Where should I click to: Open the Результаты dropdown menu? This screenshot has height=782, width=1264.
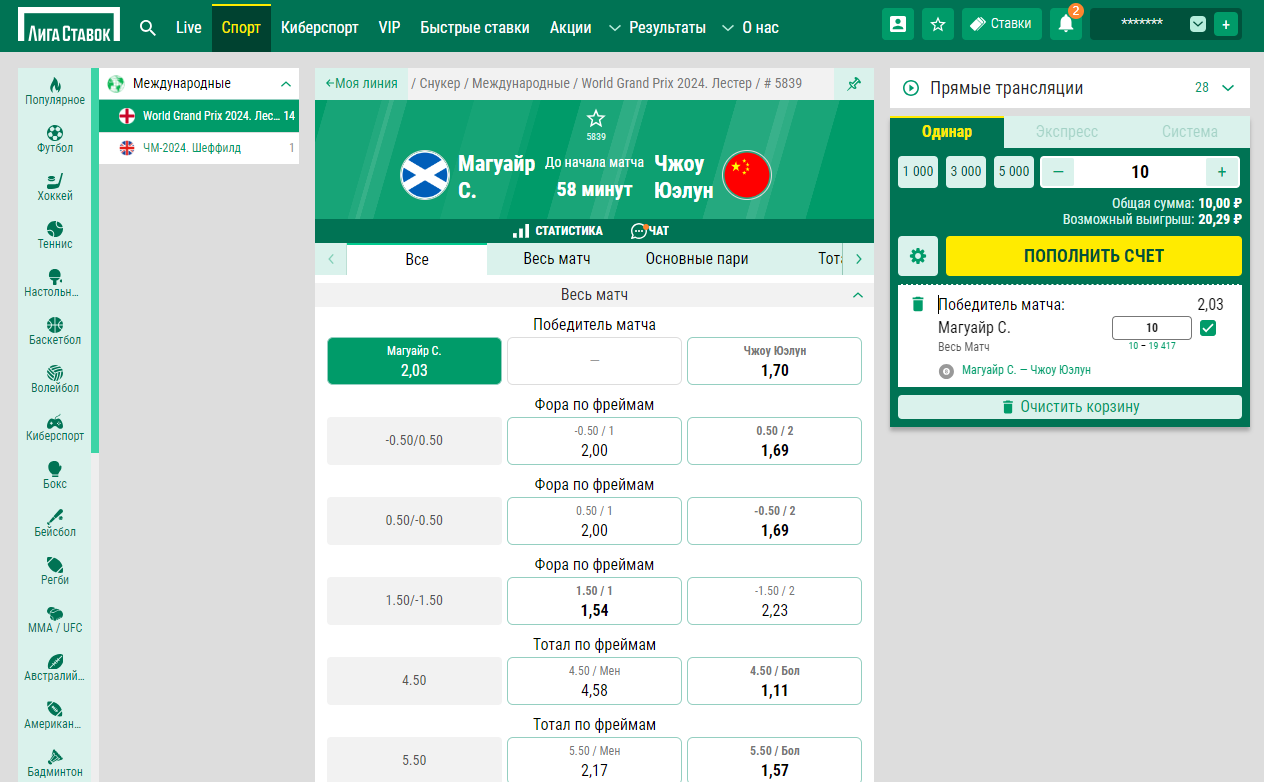[x=657, y=28]
